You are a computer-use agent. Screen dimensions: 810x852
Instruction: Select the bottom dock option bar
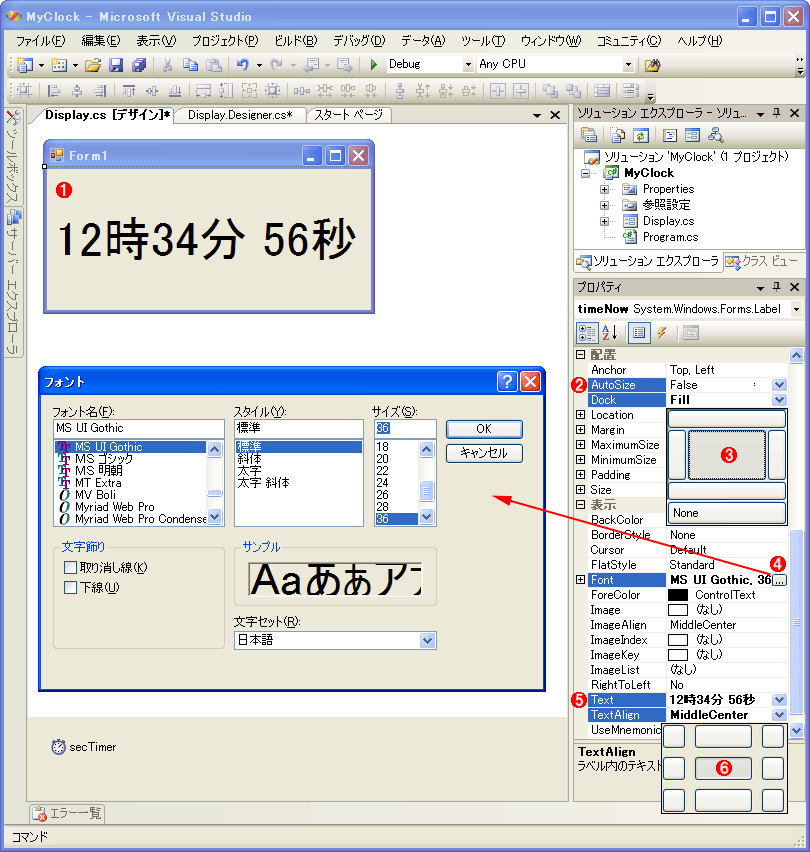coord(727,491)
